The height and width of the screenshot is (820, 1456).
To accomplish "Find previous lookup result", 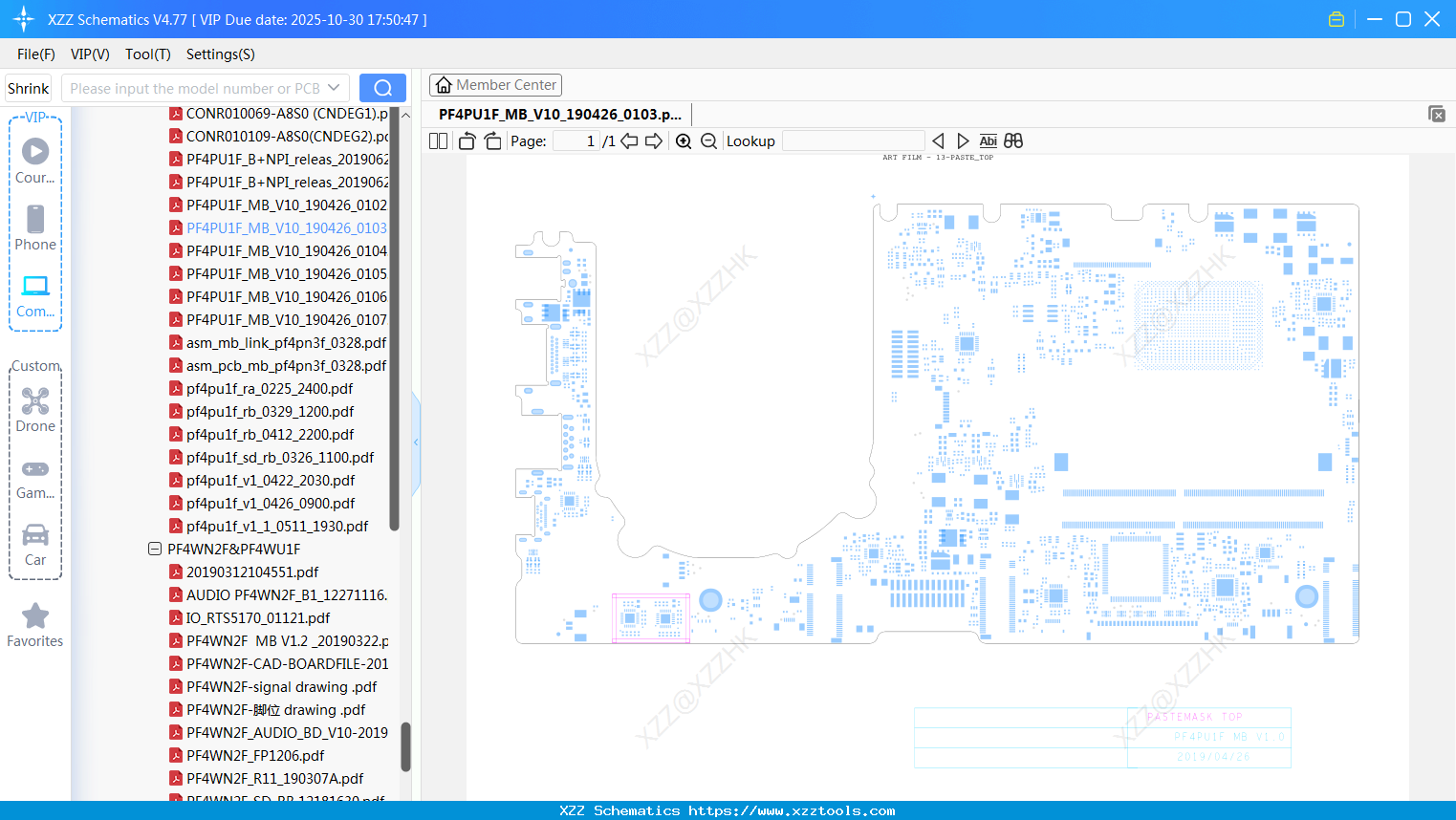I will coord(938,141).
